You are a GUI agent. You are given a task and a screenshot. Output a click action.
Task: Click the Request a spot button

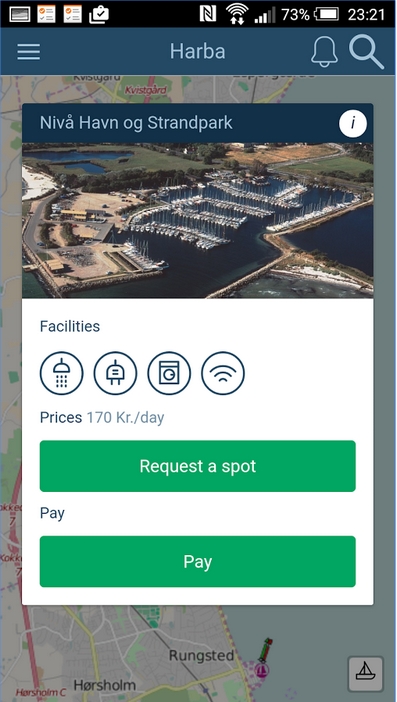pyautogui.click(x=198, y=466)
